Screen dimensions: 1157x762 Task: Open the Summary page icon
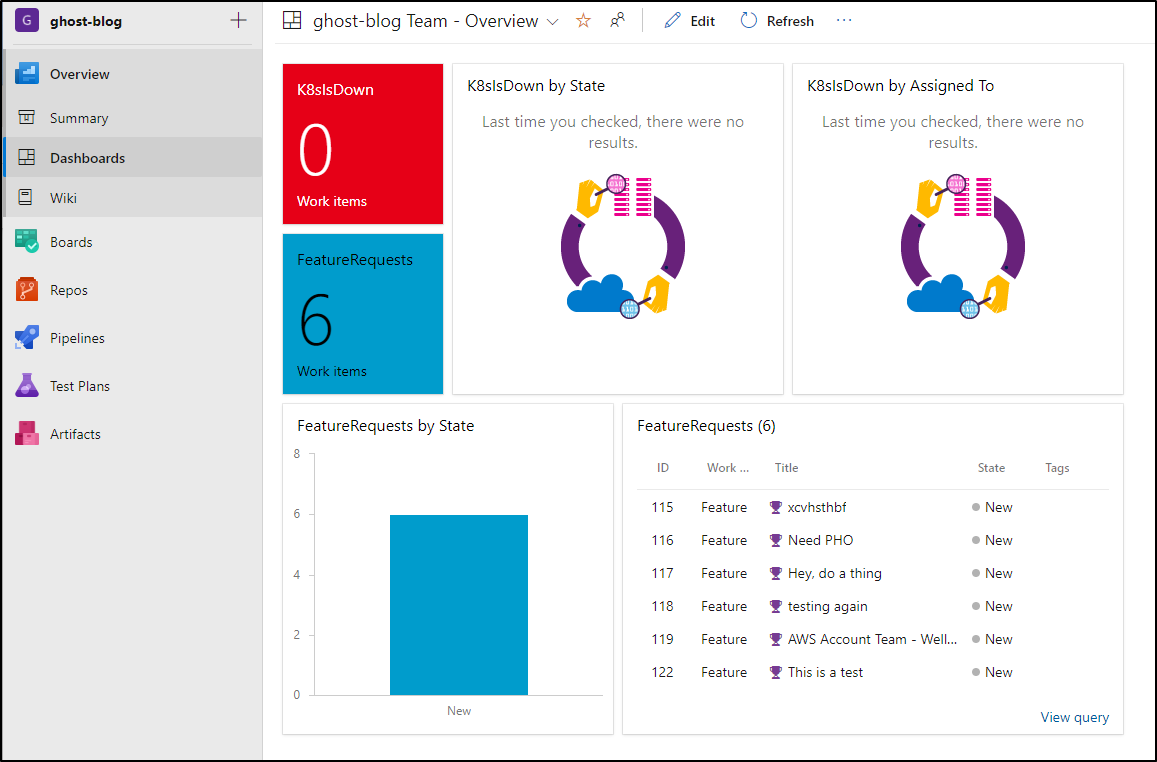pyautogui.click(x=27, y=118)
